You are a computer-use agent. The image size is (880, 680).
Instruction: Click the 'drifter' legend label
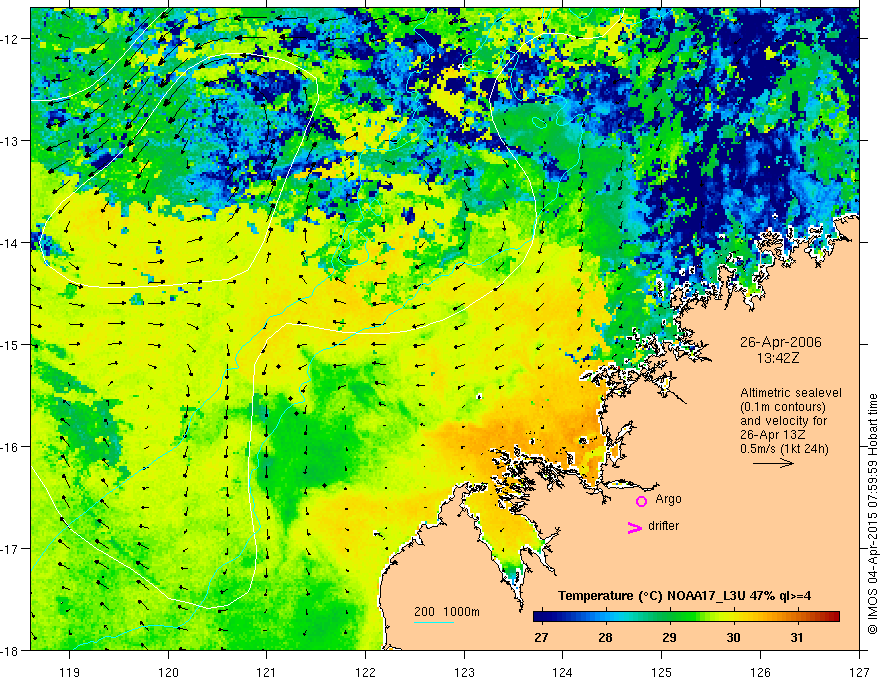click(663, 526)
